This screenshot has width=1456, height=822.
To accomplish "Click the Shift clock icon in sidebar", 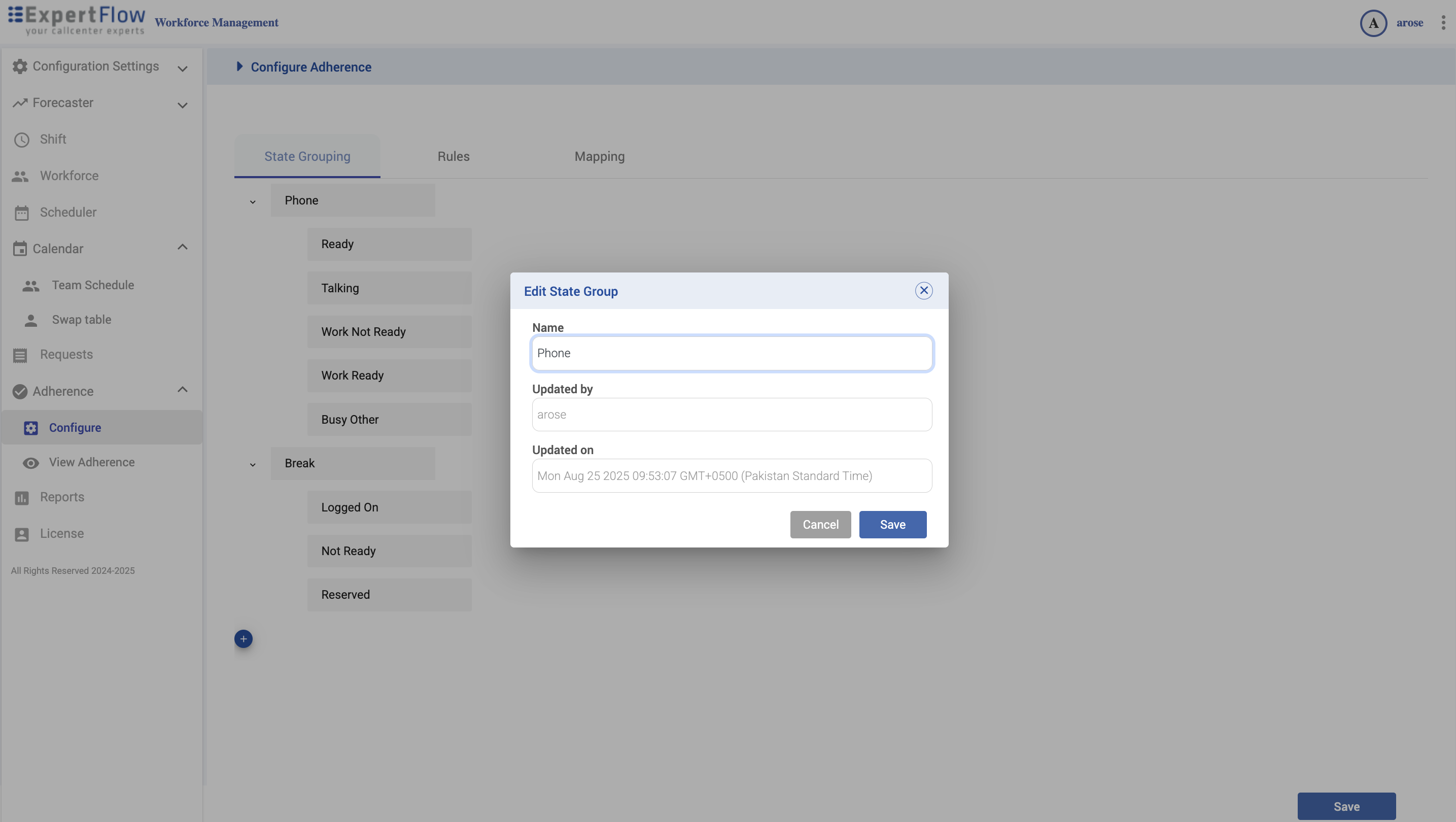I will pyautogui.click(x=21, y=140).
